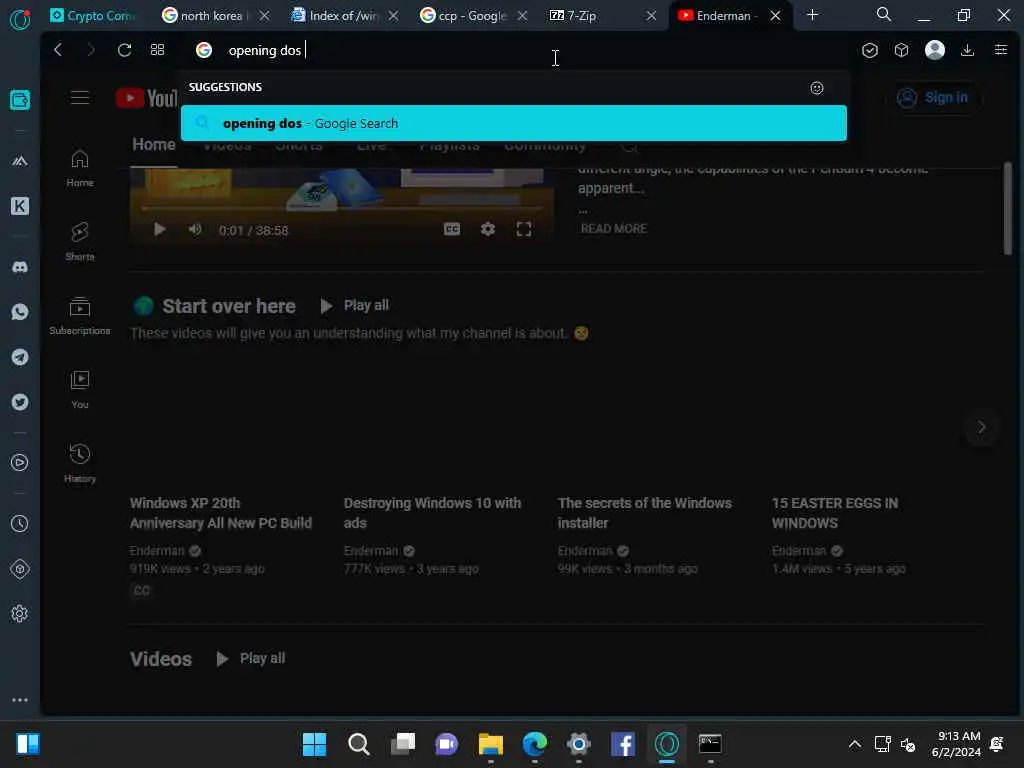1024x768 pixels.
Task: Open Subscriptions in YouTube left rail
Action: click(80, 316)
